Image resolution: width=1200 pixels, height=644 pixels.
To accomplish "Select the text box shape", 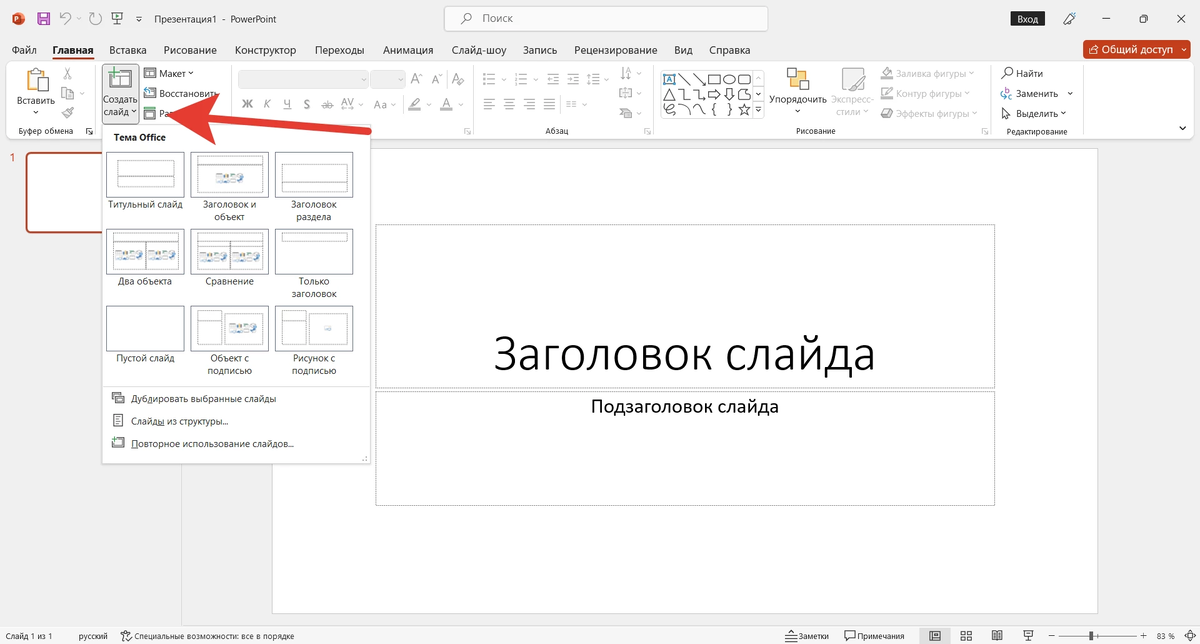I will pos(668,79).
